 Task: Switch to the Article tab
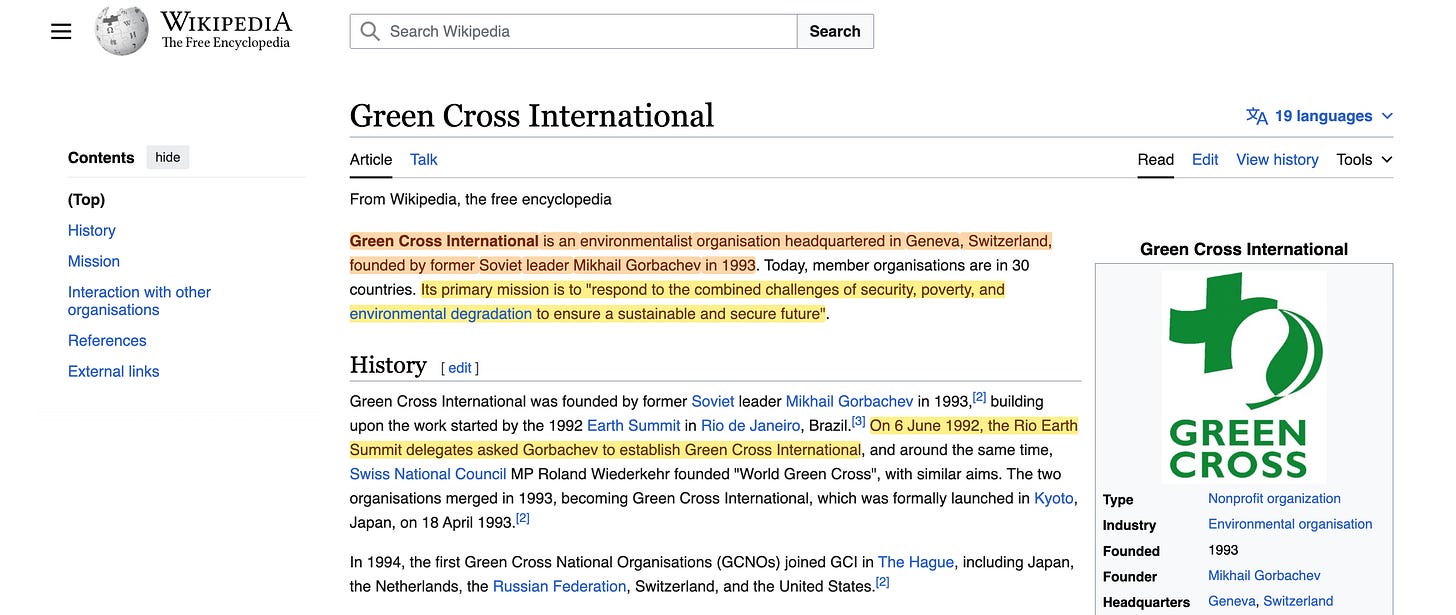pyautogui.click(x=371, y=159)
